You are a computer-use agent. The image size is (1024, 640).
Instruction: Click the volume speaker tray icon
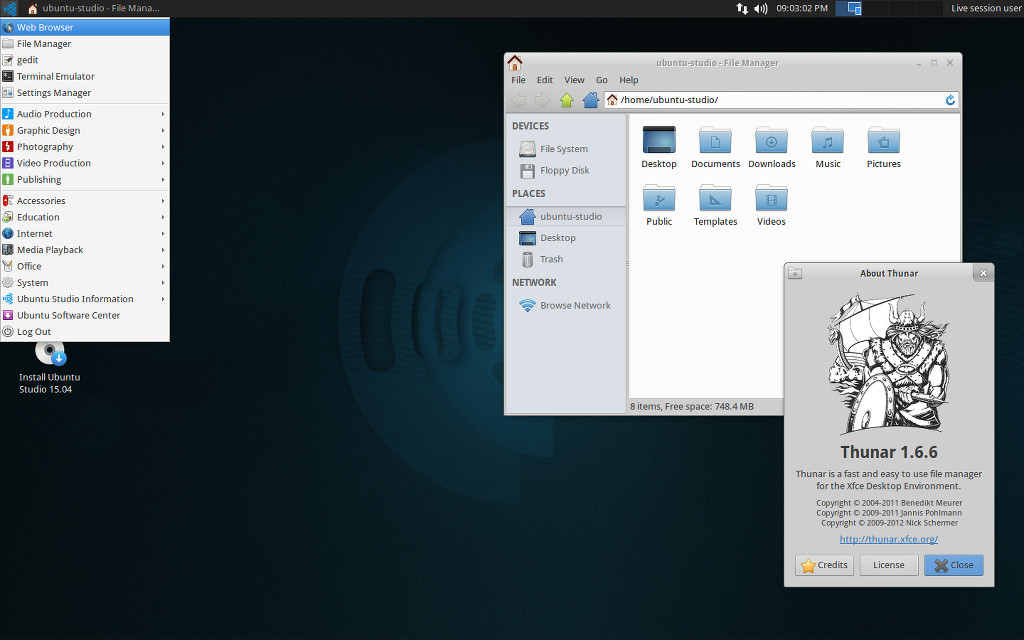(x=760, y=8)
